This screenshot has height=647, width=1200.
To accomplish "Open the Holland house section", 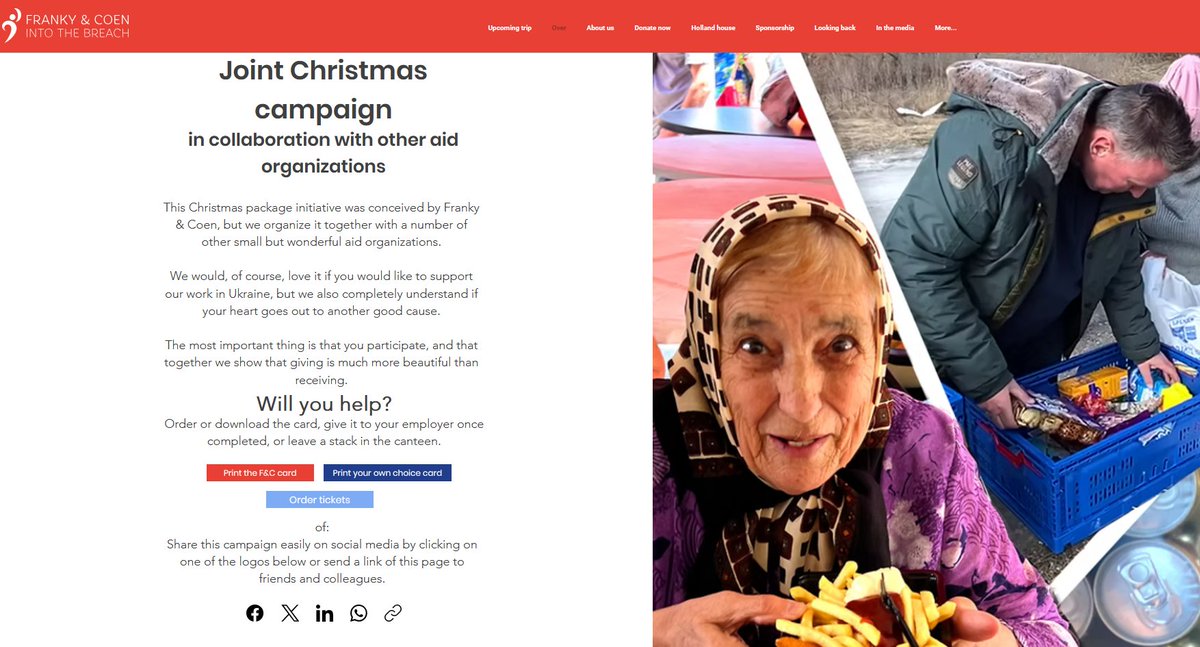I will point(713,28).
